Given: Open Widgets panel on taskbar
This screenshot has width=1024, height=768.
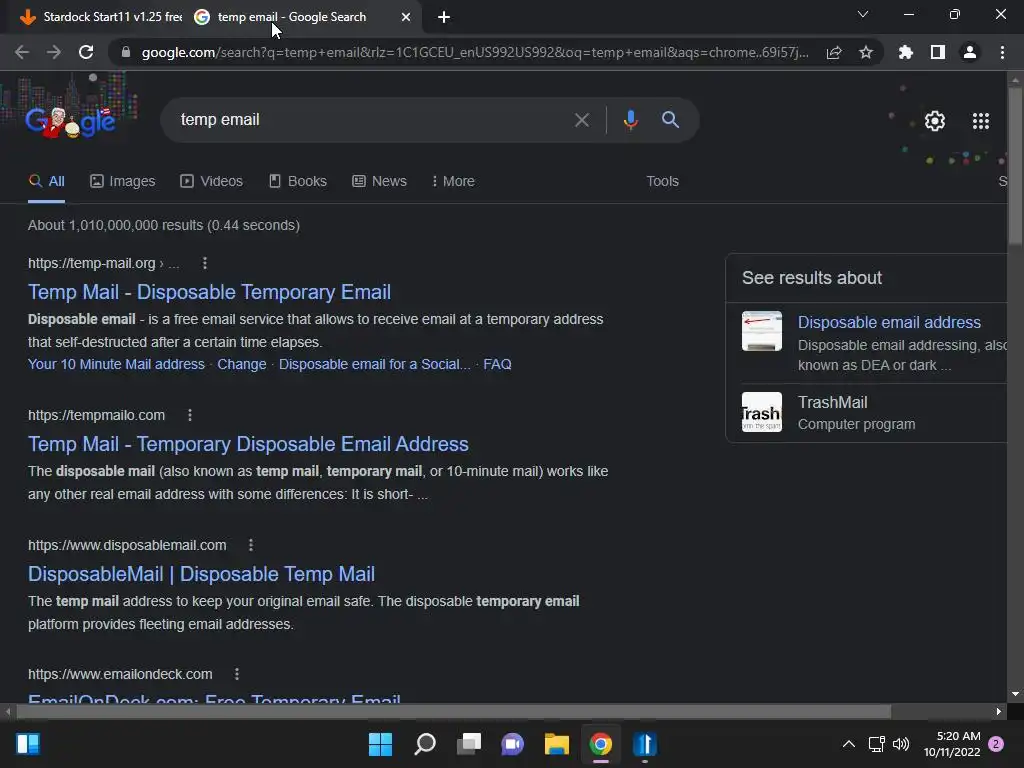Looking at the screenshot, I should tap(28, 744).
